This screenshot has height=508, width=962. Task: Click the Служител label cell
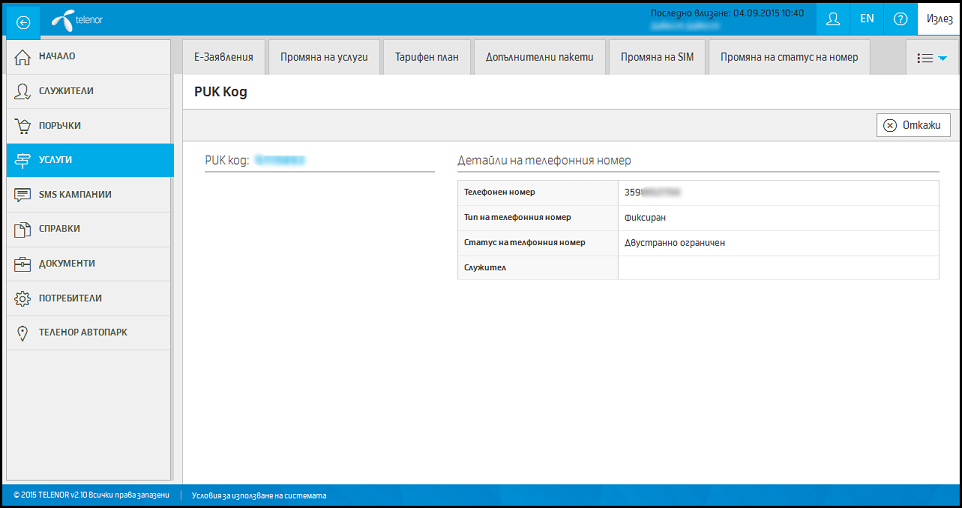tap(538, 267)
